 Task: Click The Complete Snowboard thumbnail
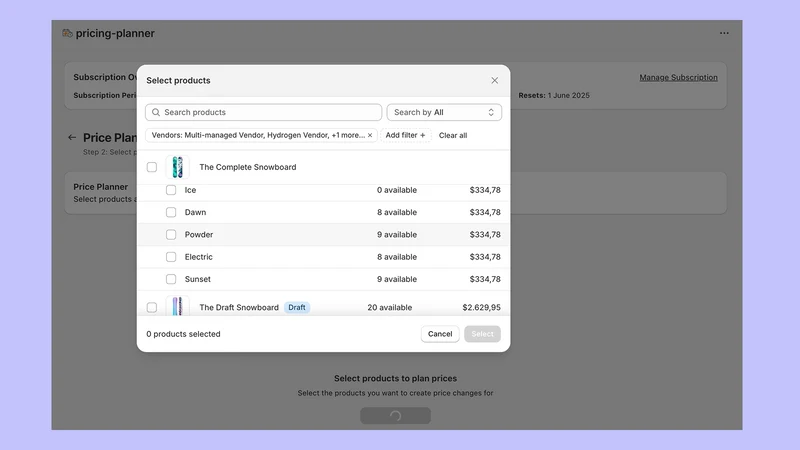pyautogui.click(x=178, y=167)
